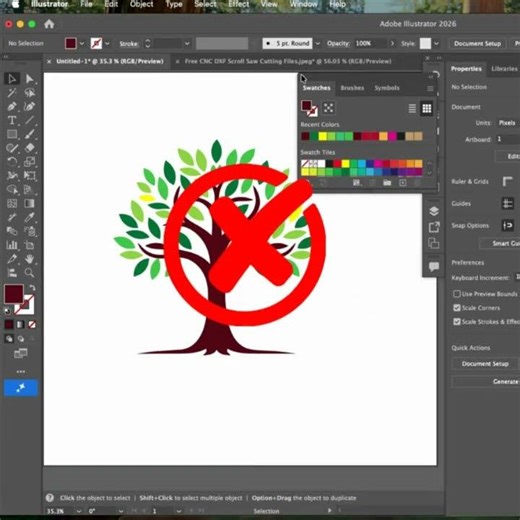Viewport: 520px width, 520px height.
Task: Switch Swatches panel to thumbnail grid view
Action: click(x=427, y=108)
